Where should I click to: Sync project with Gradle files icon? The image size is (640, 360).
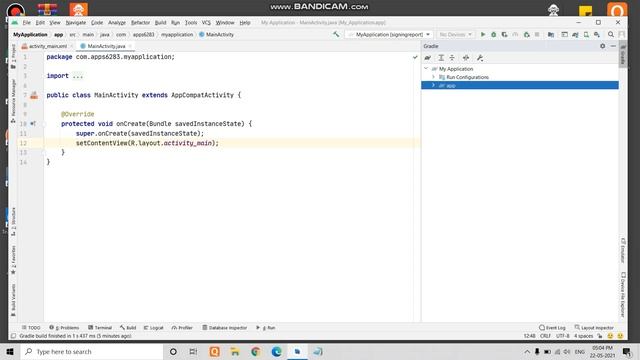point(575,35)
